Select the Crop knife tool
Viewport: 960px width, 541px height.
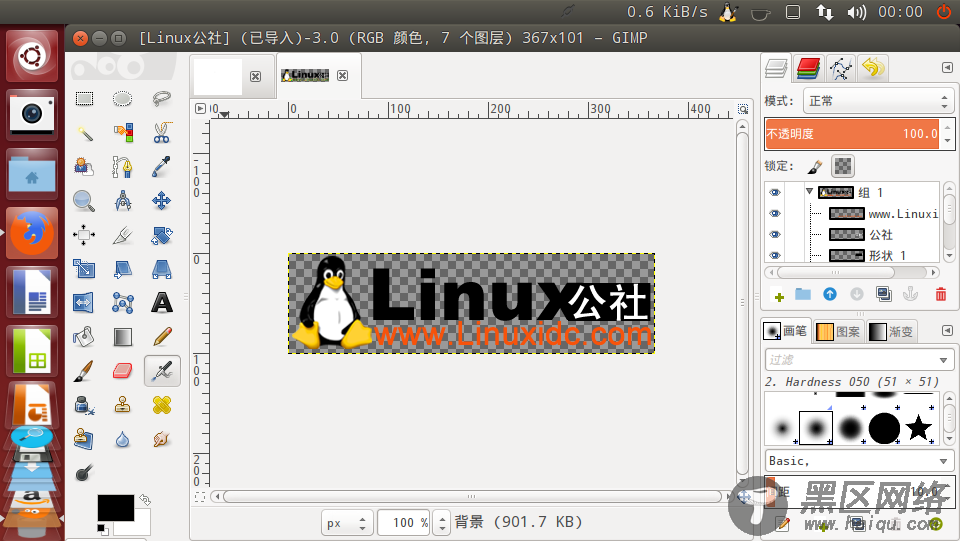pyautogui.click(x=122, y=235)
